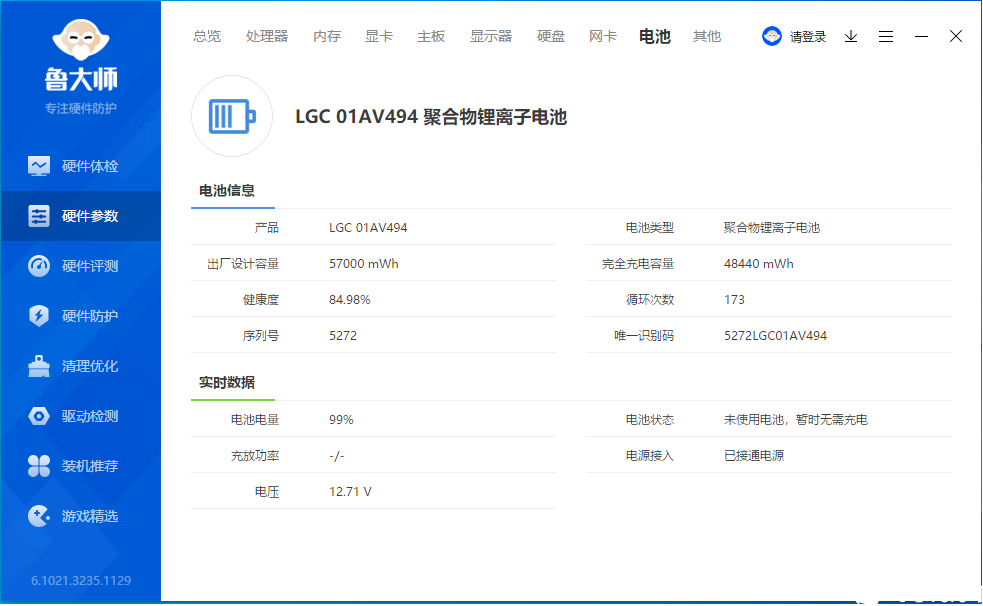This screenshot has height=606, width=983.
Task: Switch to the 显卡 tab
Action: (379, 36)
